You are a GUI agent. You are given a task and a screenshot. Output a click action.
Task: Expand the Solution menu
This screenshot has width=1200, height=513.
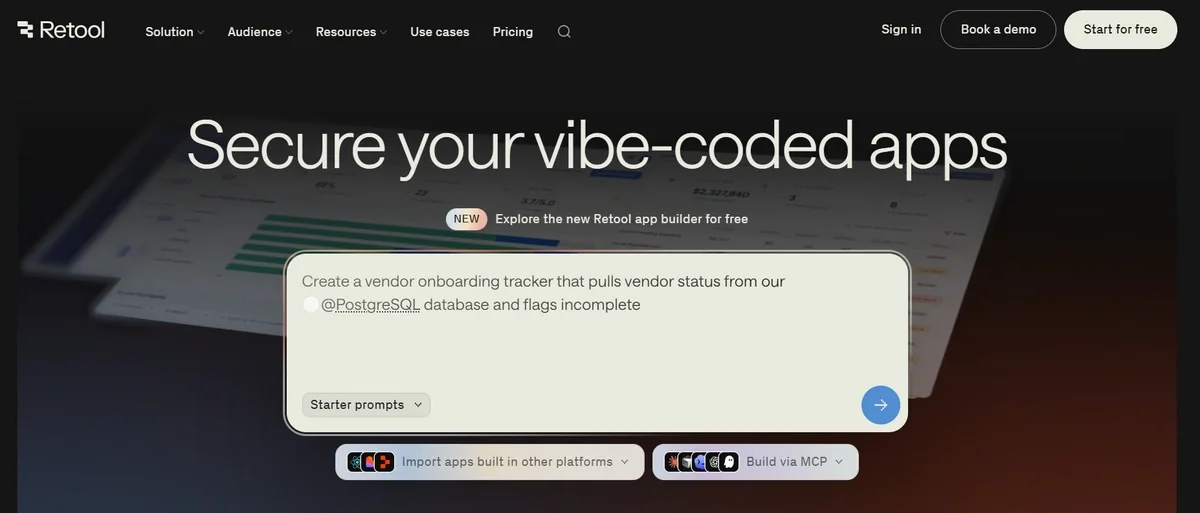(174, 32)
